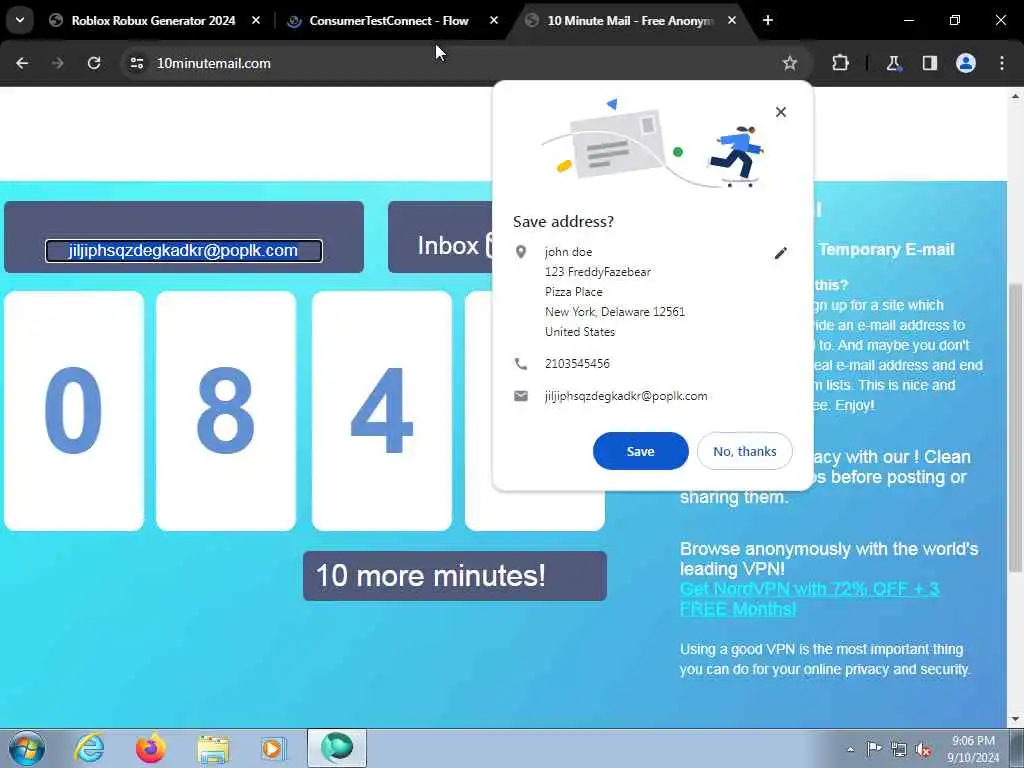Select the 10 Minute Mail tab
Screen dimensions: 1024x768
tap(630, 21)
